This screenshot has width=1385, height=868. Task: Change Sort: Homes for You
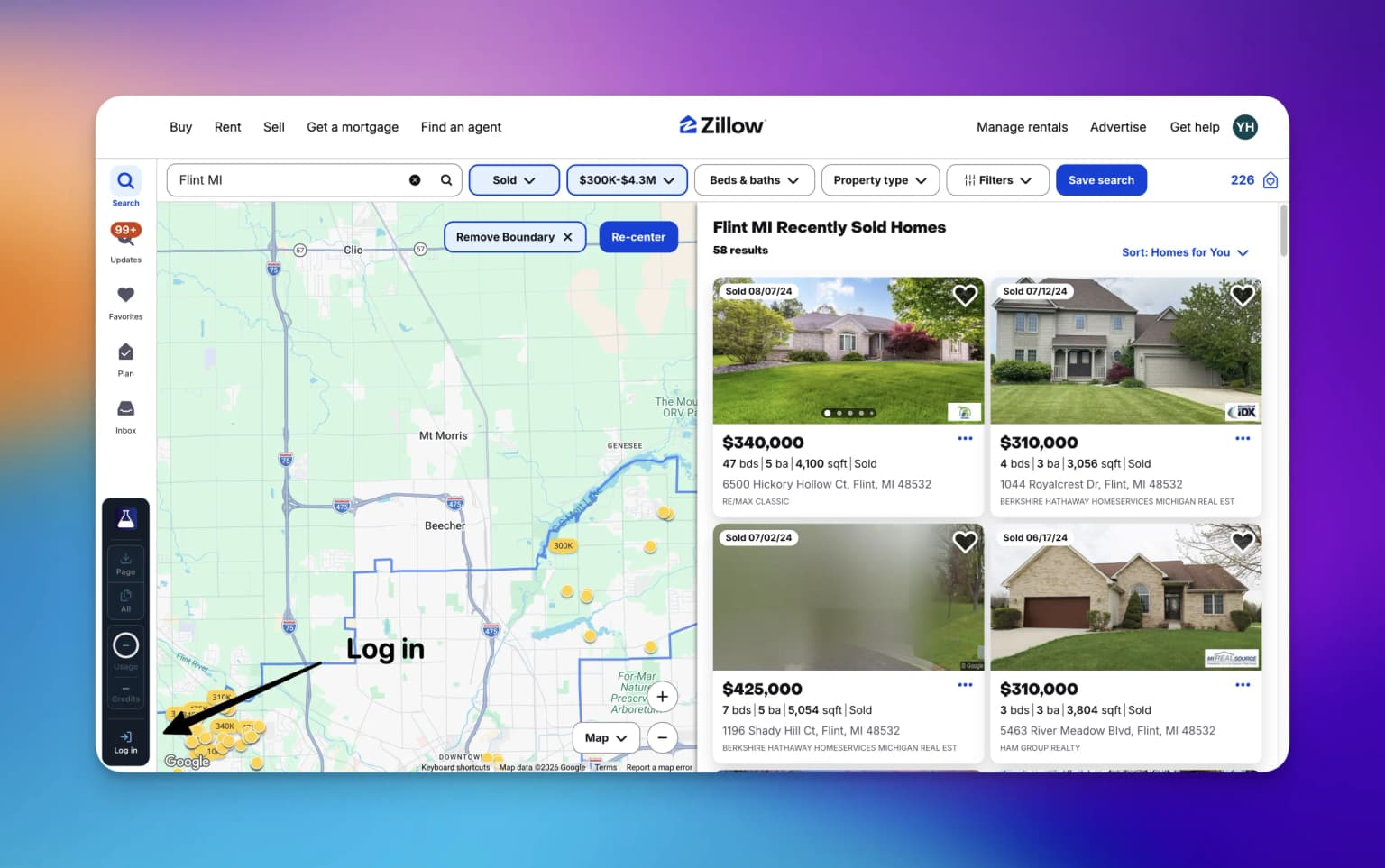tap(1185, 252)
